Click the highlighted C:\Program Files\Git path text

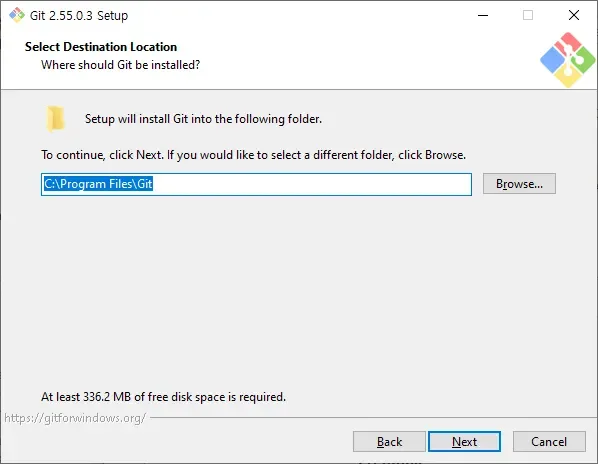98,184
